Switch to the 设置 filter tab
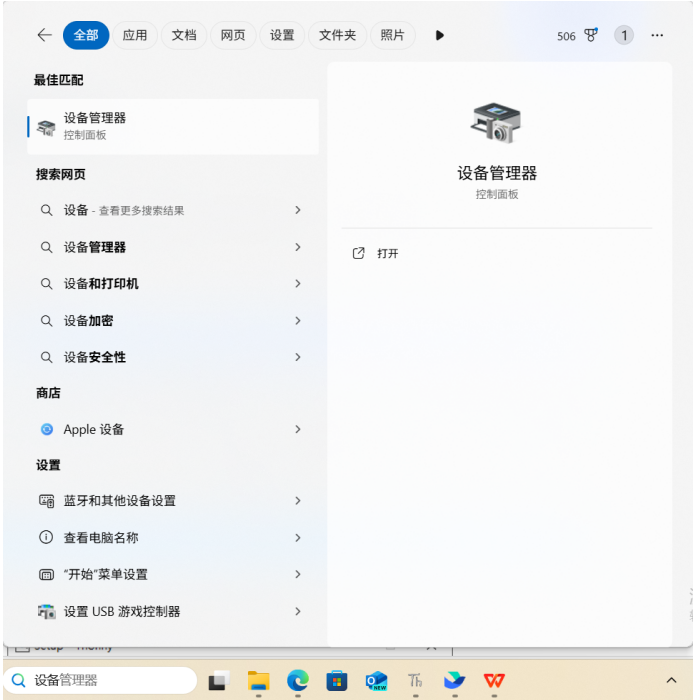 [x=282, y=35]
